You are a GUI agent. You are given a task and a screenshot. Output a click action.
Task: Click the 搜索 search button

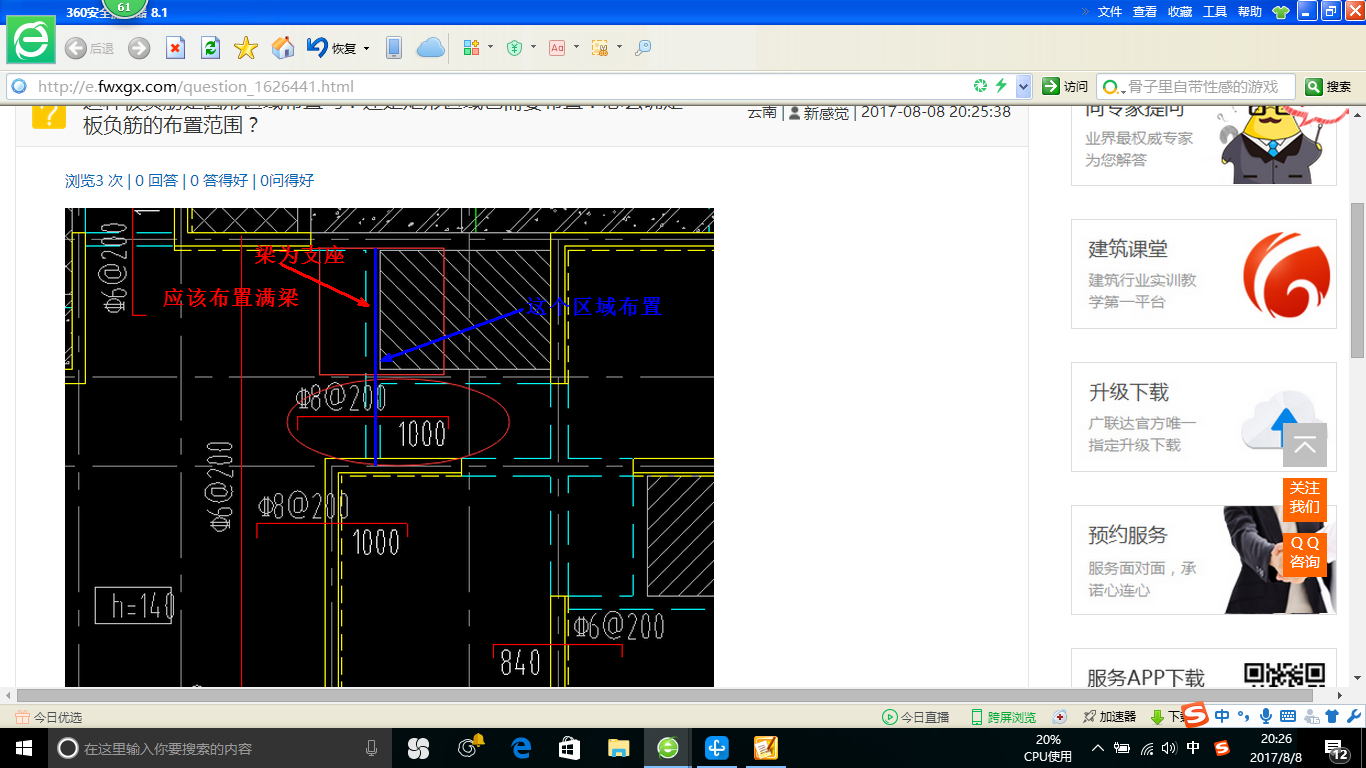pos(1329,87)
